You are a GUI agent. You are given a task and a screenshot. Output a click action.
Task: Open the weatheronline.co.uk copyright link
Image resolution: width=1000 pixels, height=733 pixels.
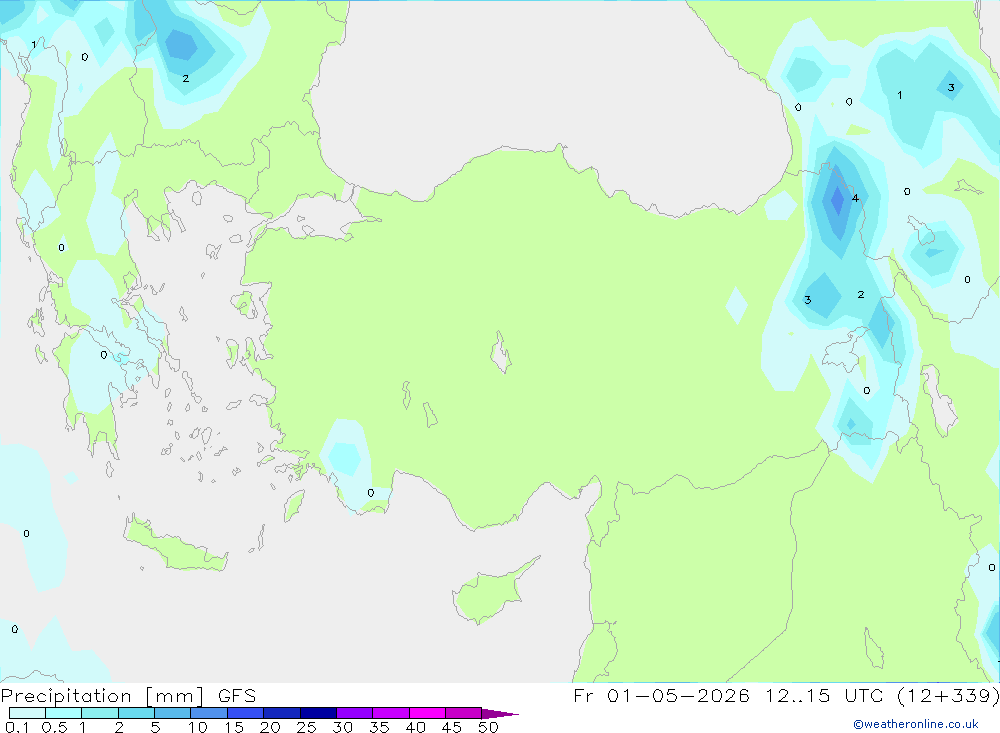(916, 724)
